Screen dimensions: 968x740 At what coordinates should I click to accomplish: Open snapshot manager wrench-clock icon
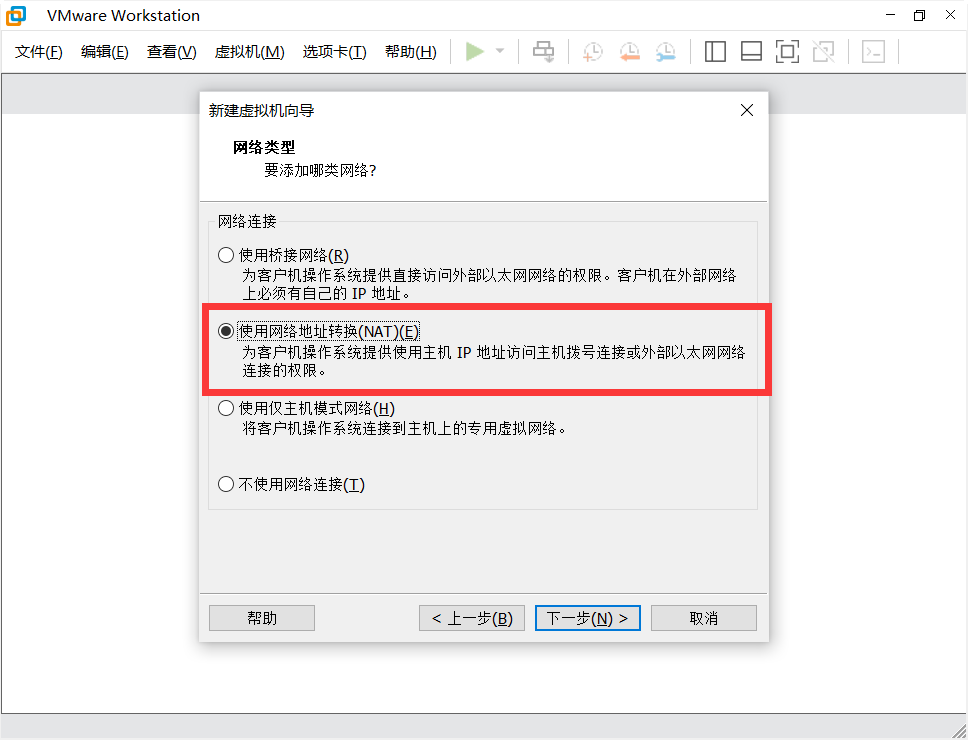coord(666,52)
